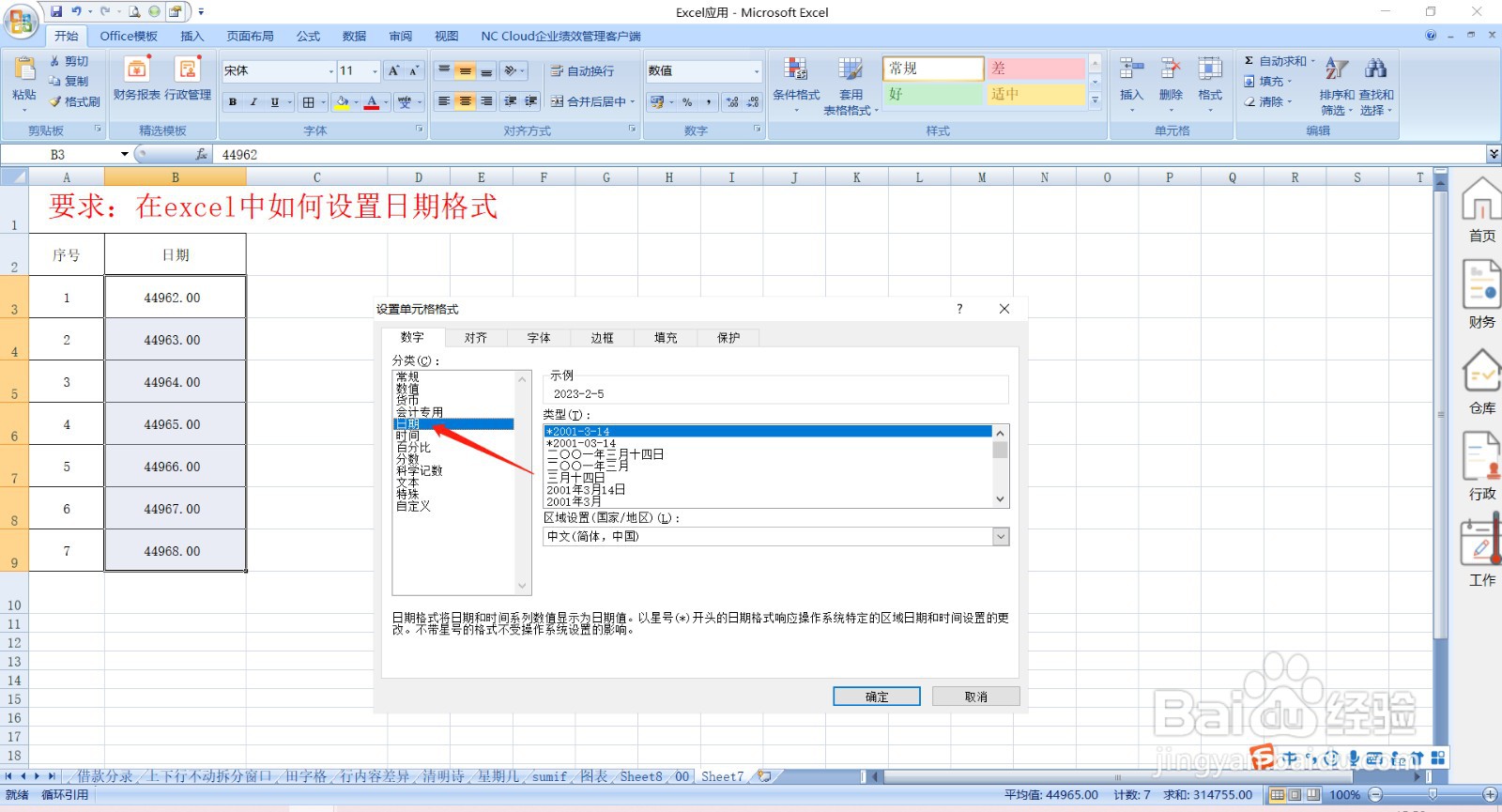Click the 格式 cell format icon
Image resolution: width=1502 pixels, height=812 pixels.
[x=1210, y=69]
